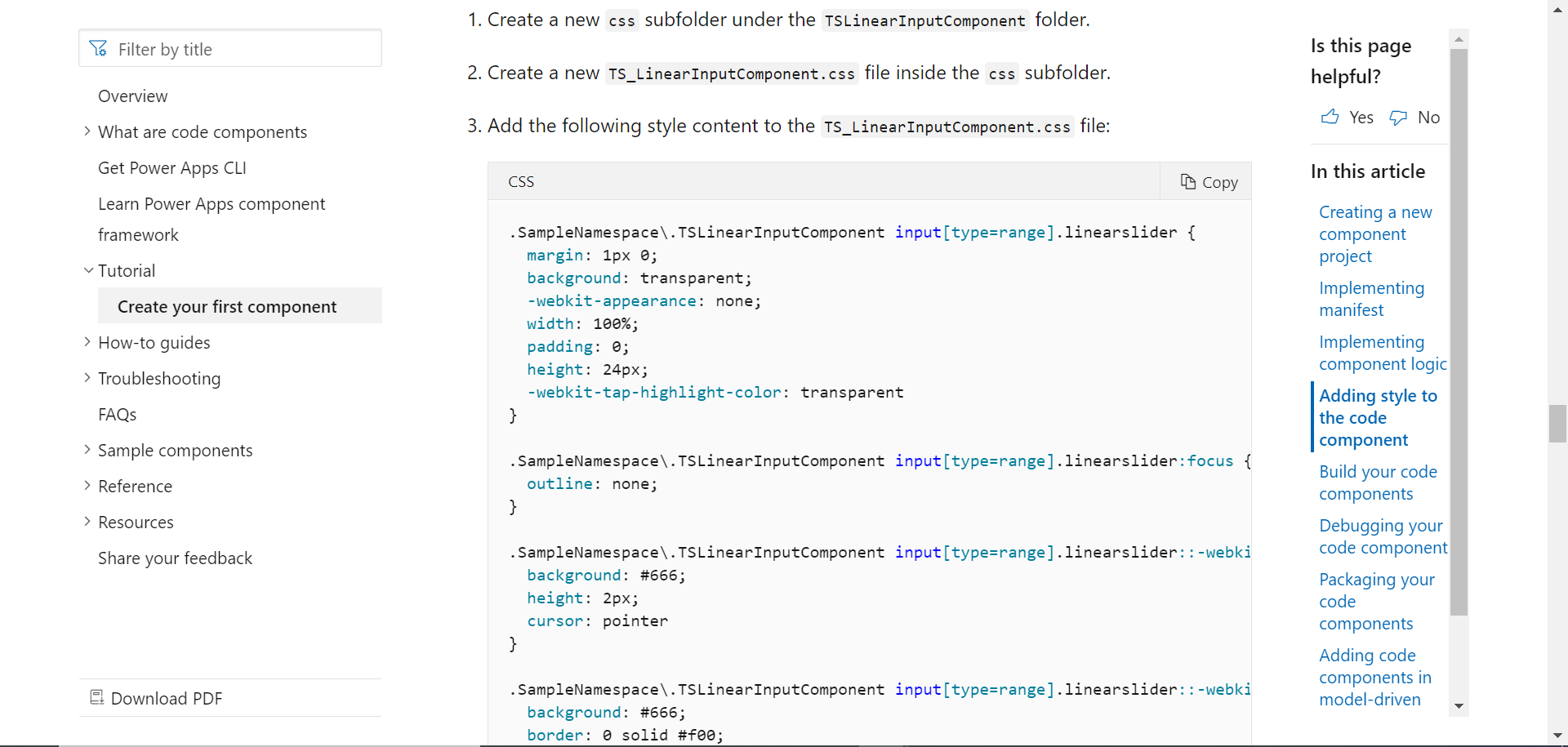Expand the Resources section

[x=87, y=522]
